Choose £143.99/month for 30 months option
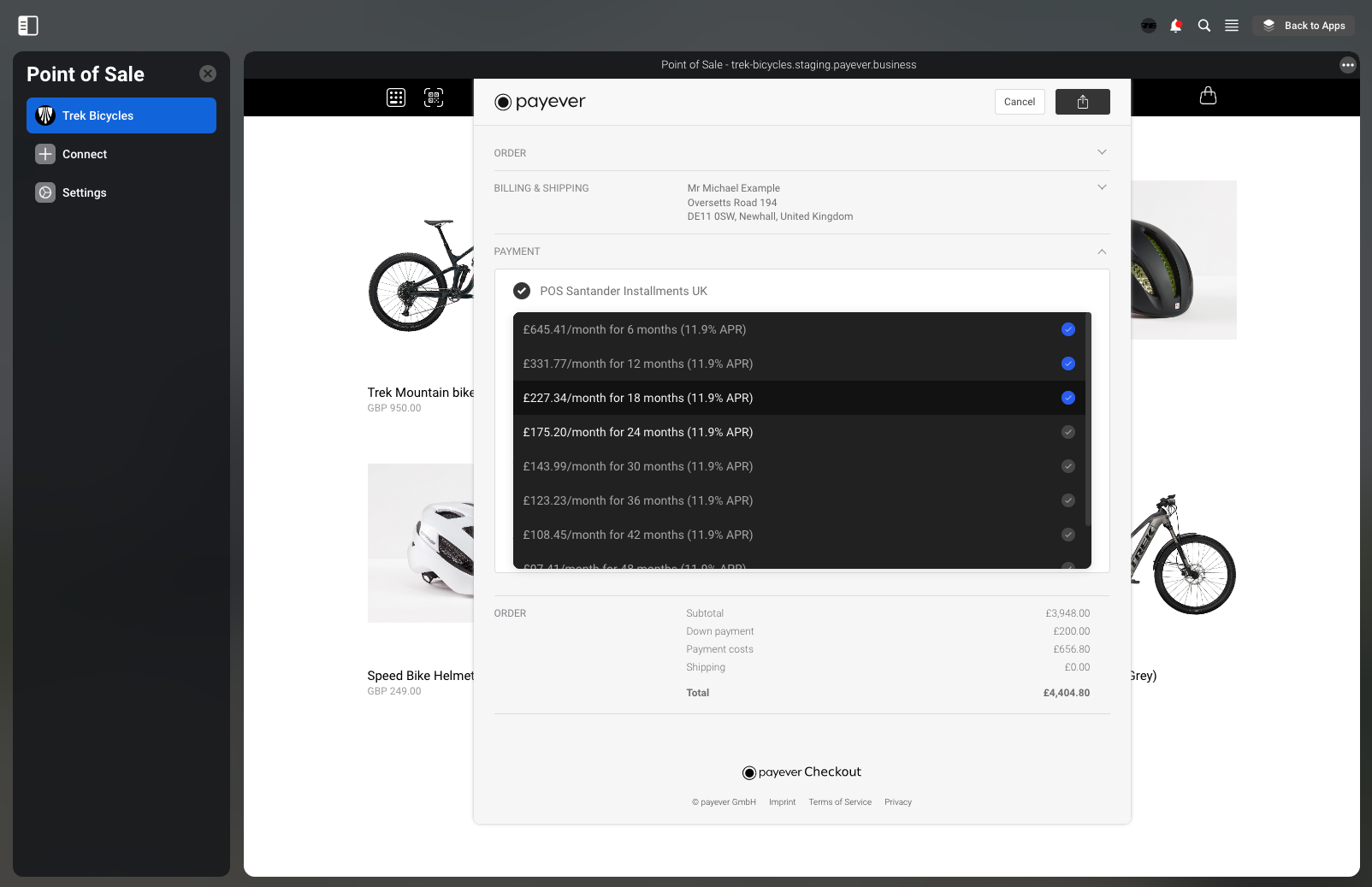Viewport: 1372px width, 887px height. (799, 466)
